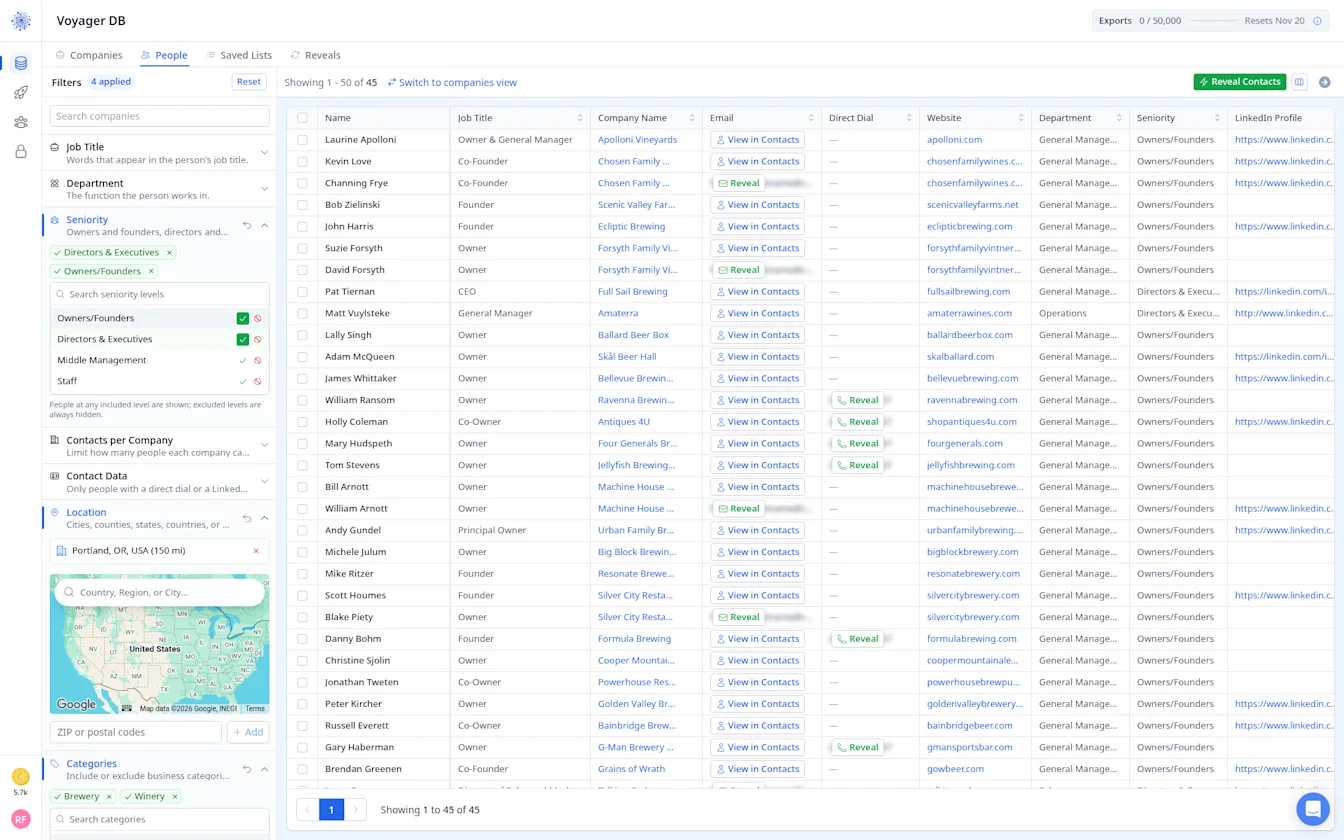Image resolution: width=1344 pixels, height=840 pixels.
Task: Expand the Department filter section
Action: coord(264,189)
